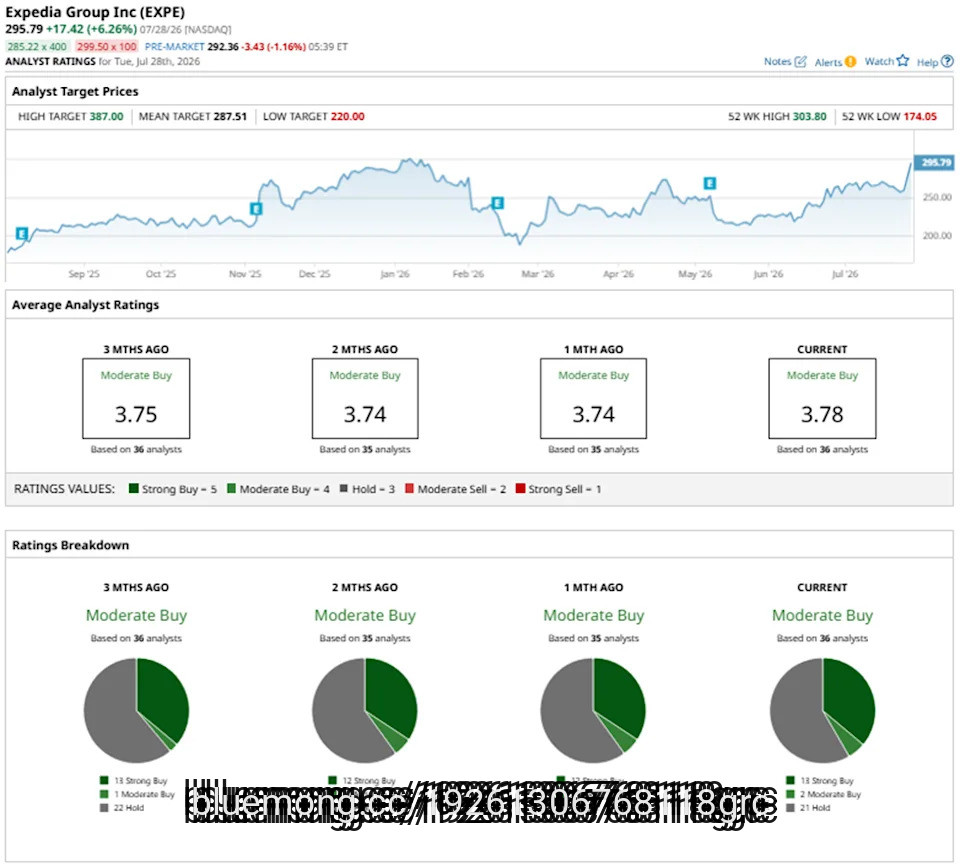This screenshot has height=866, width=960.
Task: Click the Jan '26 axis label
Action: 395,274
